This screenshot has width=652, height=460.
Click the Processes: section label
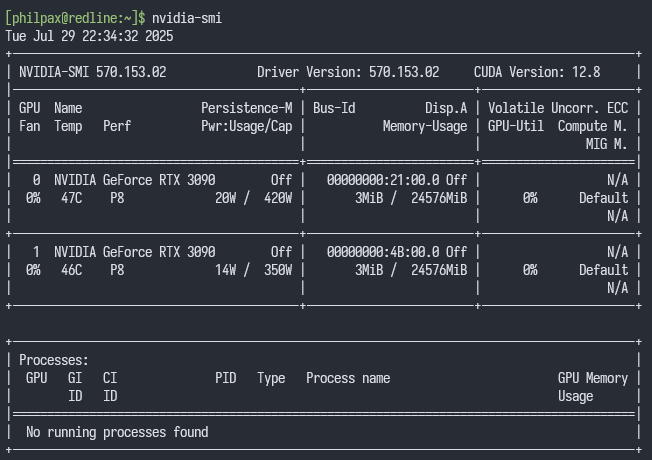[54, 360]
